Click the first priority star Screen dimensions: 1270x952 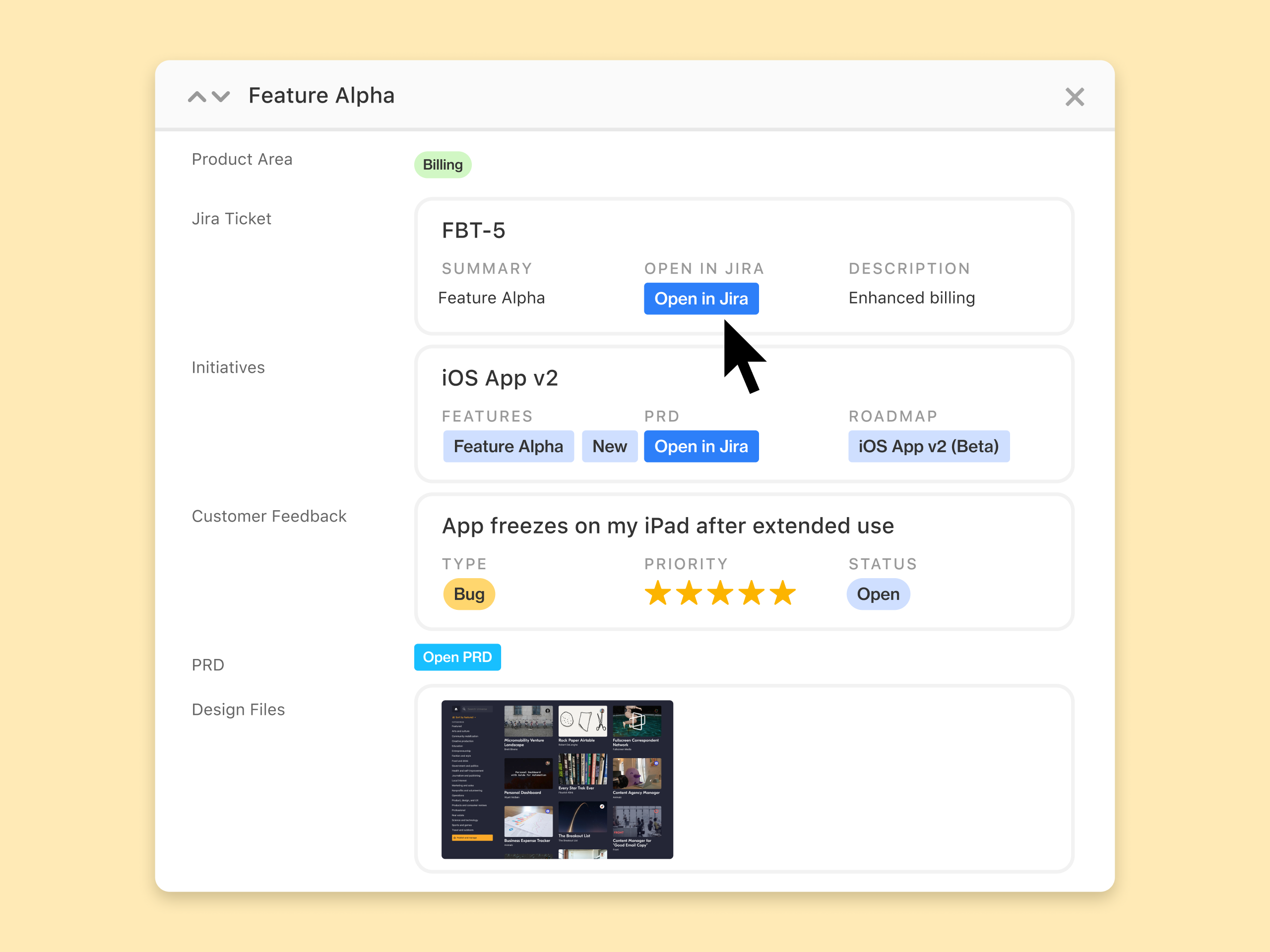click(657, 594)
